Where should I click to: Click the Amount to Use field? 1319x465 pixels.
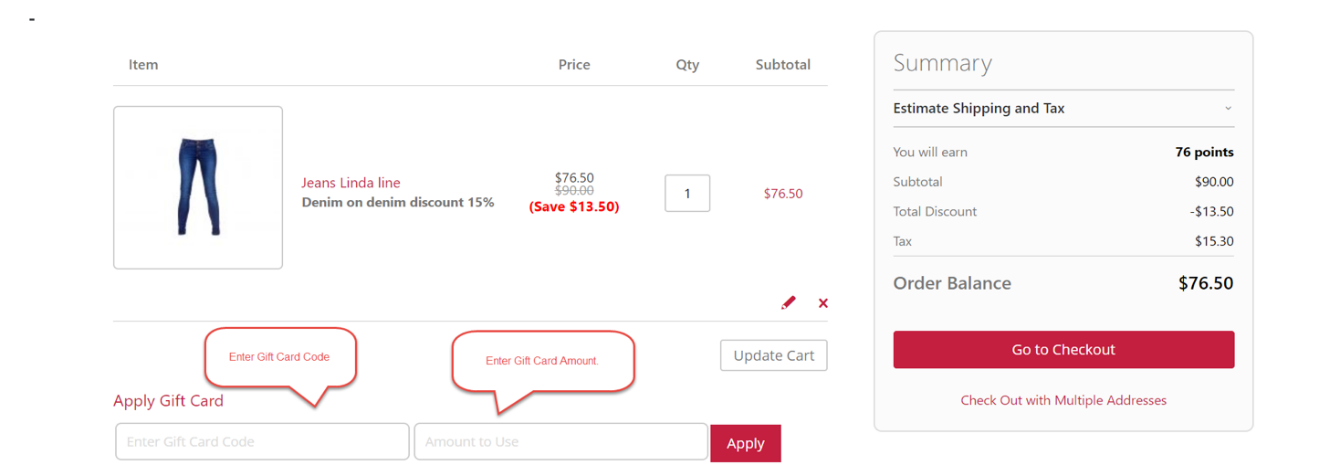[560, 442]
